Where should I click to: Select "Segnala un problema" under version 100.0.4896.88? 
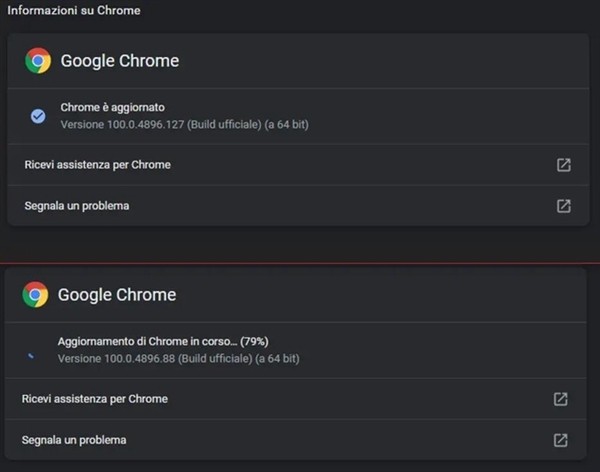click(x=74, y=440)
